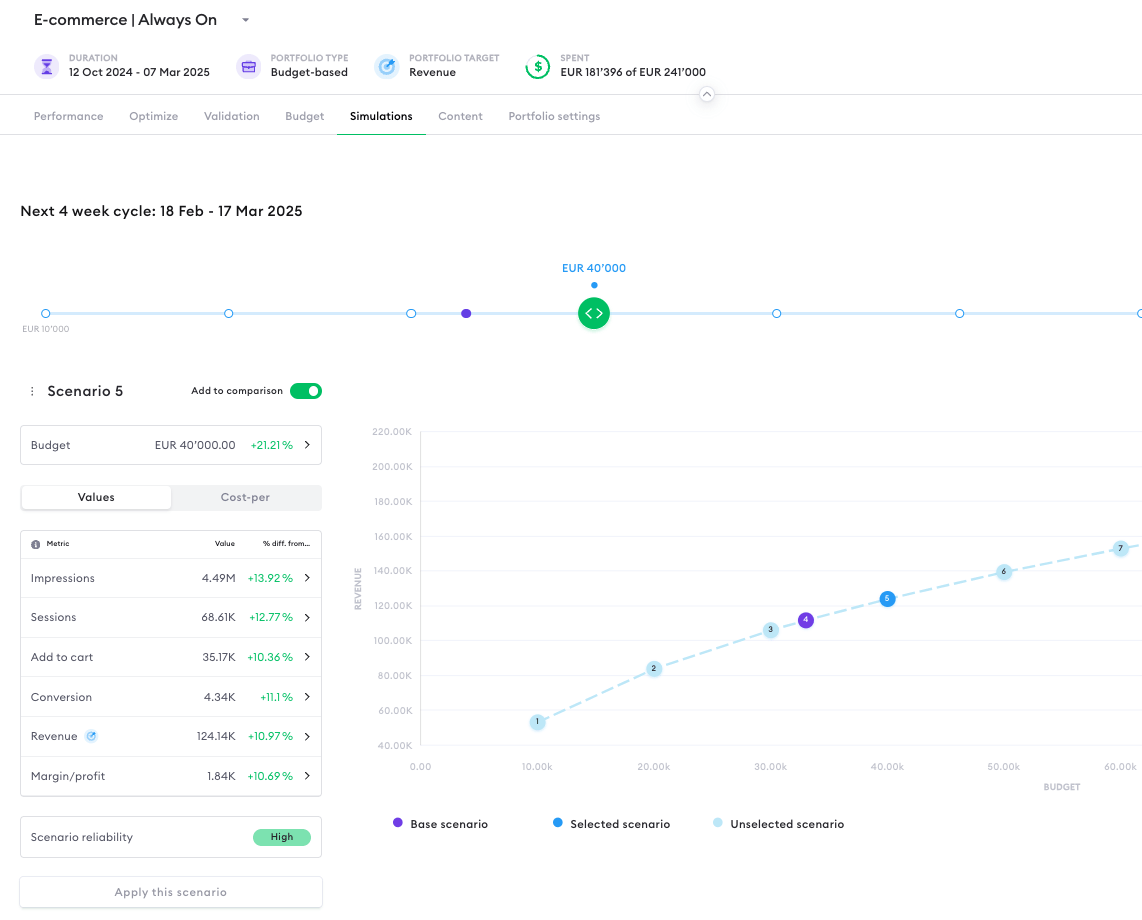Open the Optimize tab
Screen dimensions: 1142x920
pos(153,116)
